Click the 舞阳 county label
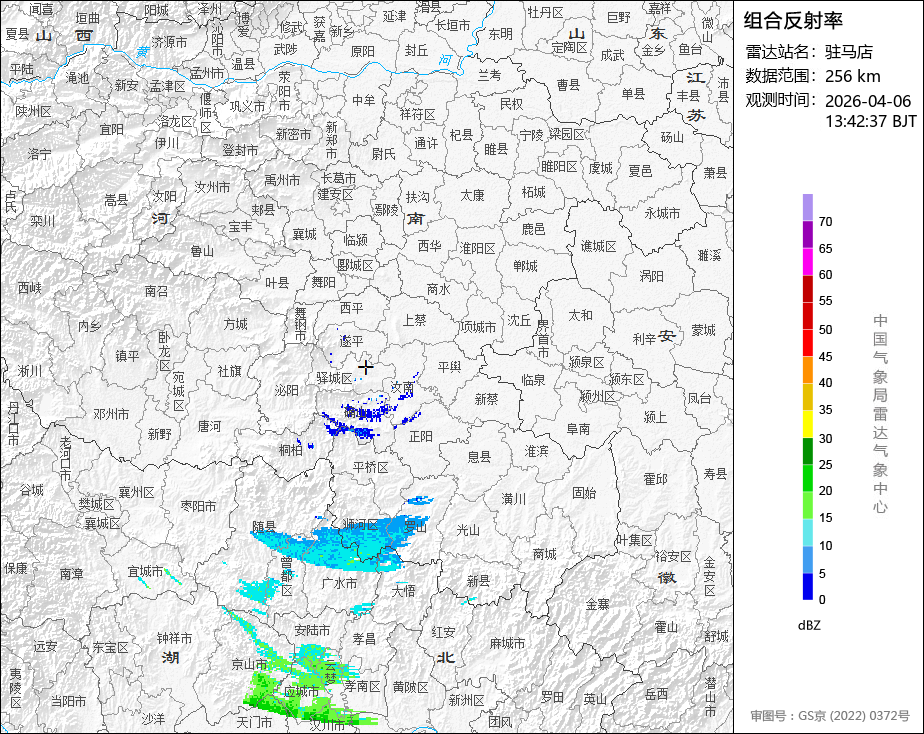 323,282
